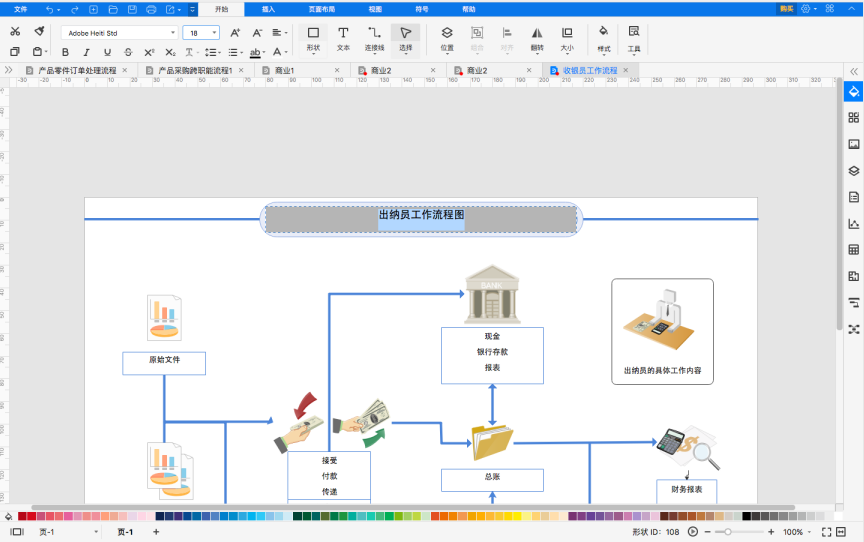Open the Position layering tool
Image resolution: width=864 pixels, height=542 pixels.
coord(447,40)
